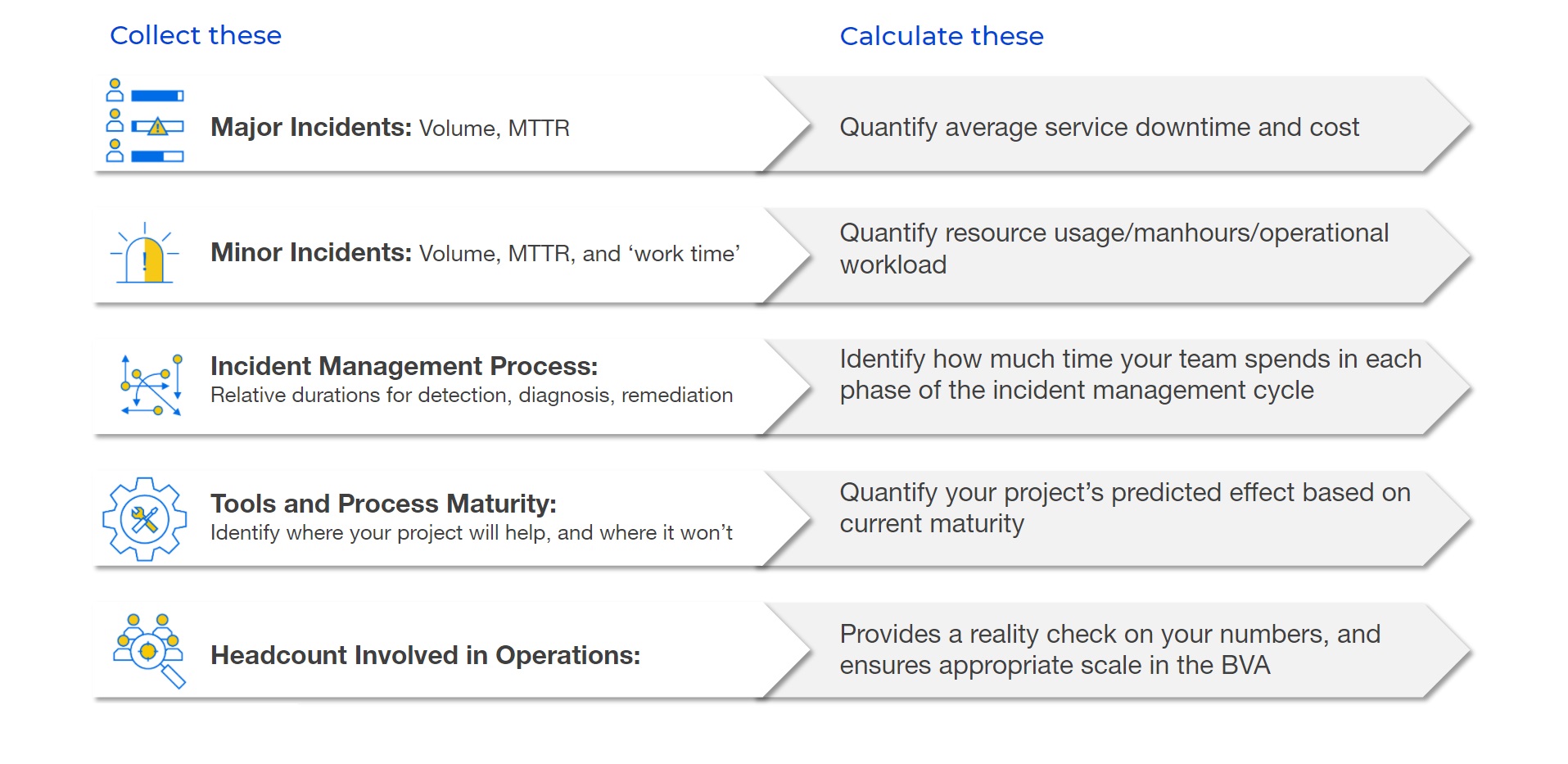Click the Incident Management Process title

[404, 365]
